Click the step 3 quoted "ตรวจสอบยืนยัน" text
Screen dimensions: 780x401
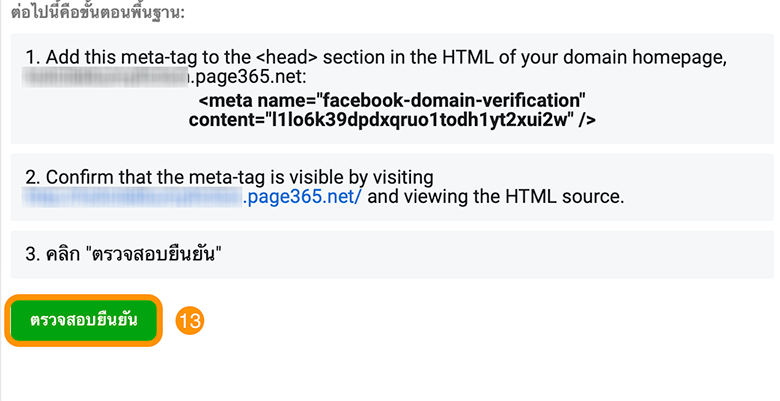pos(153,254)
